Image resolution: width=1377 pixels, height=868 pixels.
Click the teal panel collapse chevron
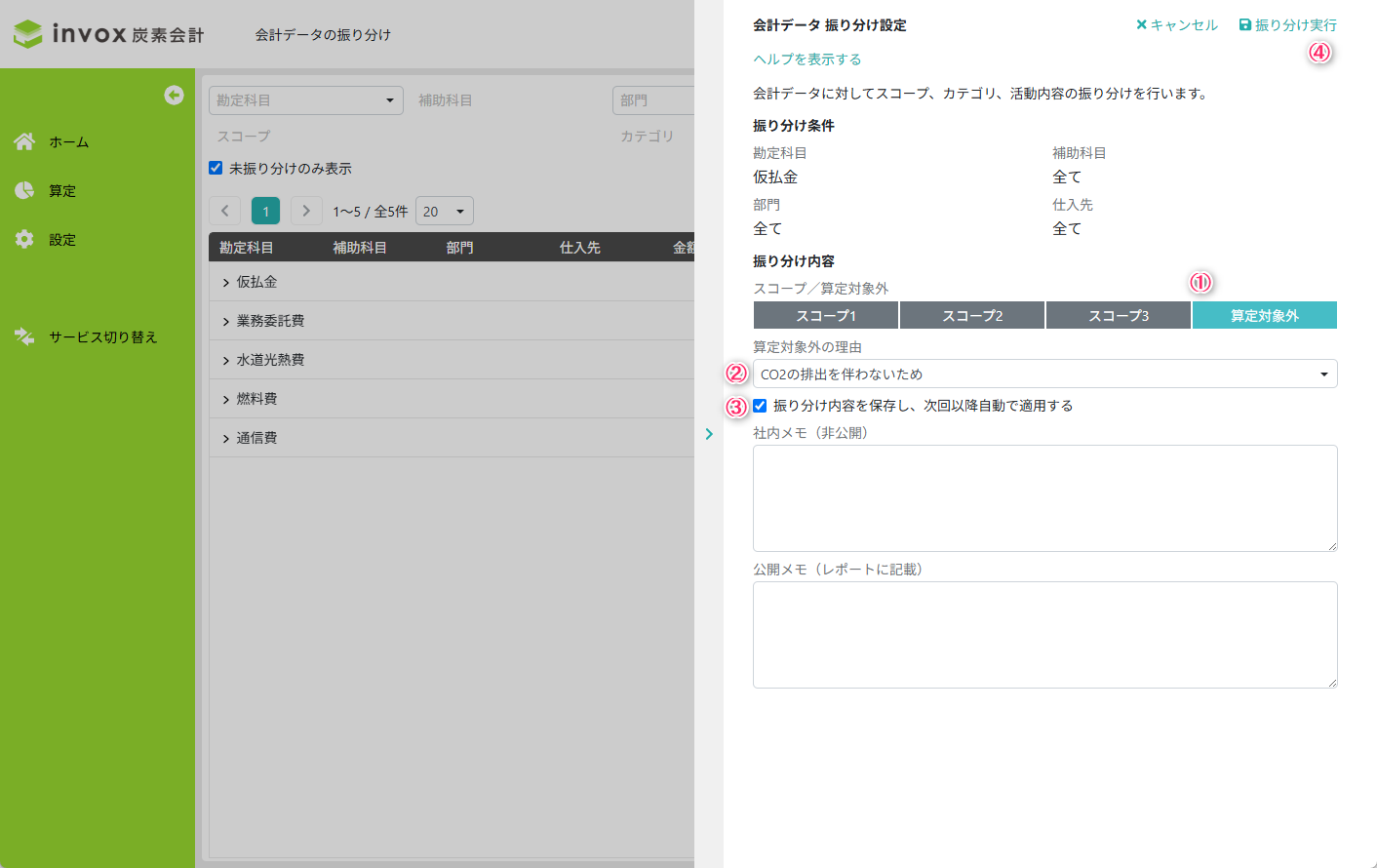pyautogui.click(x=709, y=434)
